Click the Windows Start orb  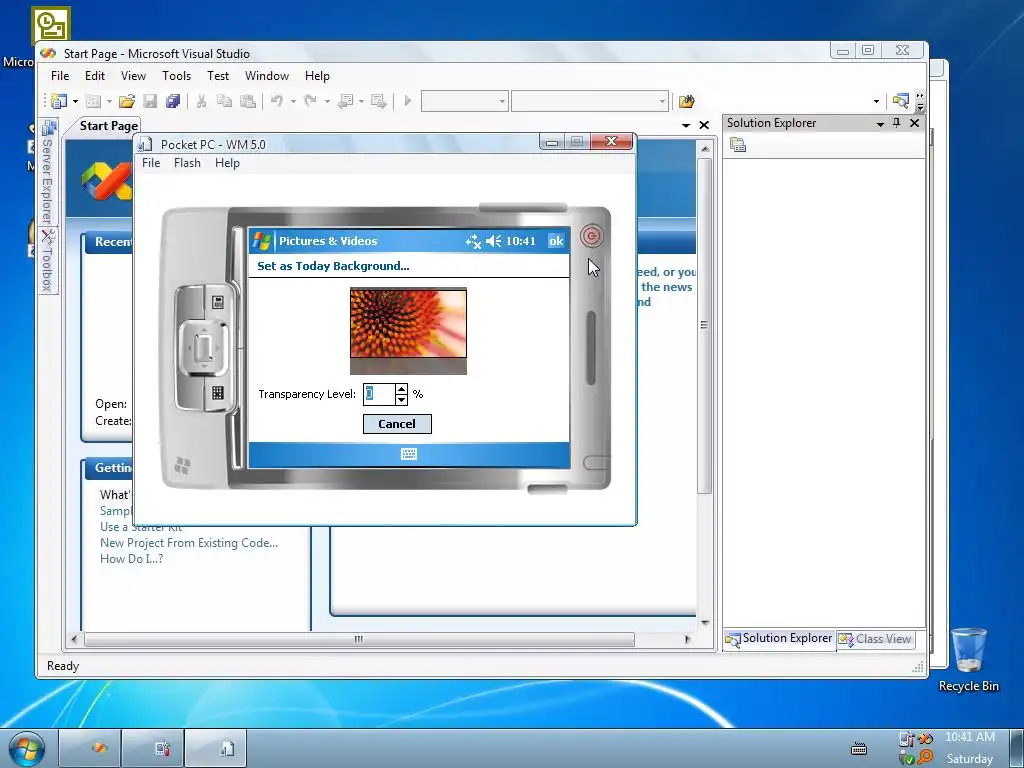point(26,748)
